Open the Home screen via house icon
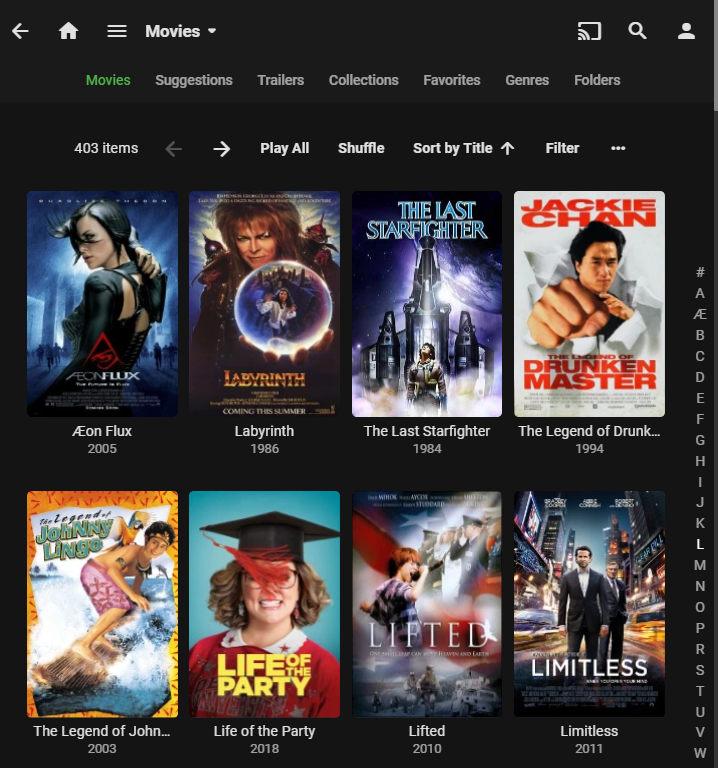The width and height of the screenshot is (718, 768). tap(69, 31)
